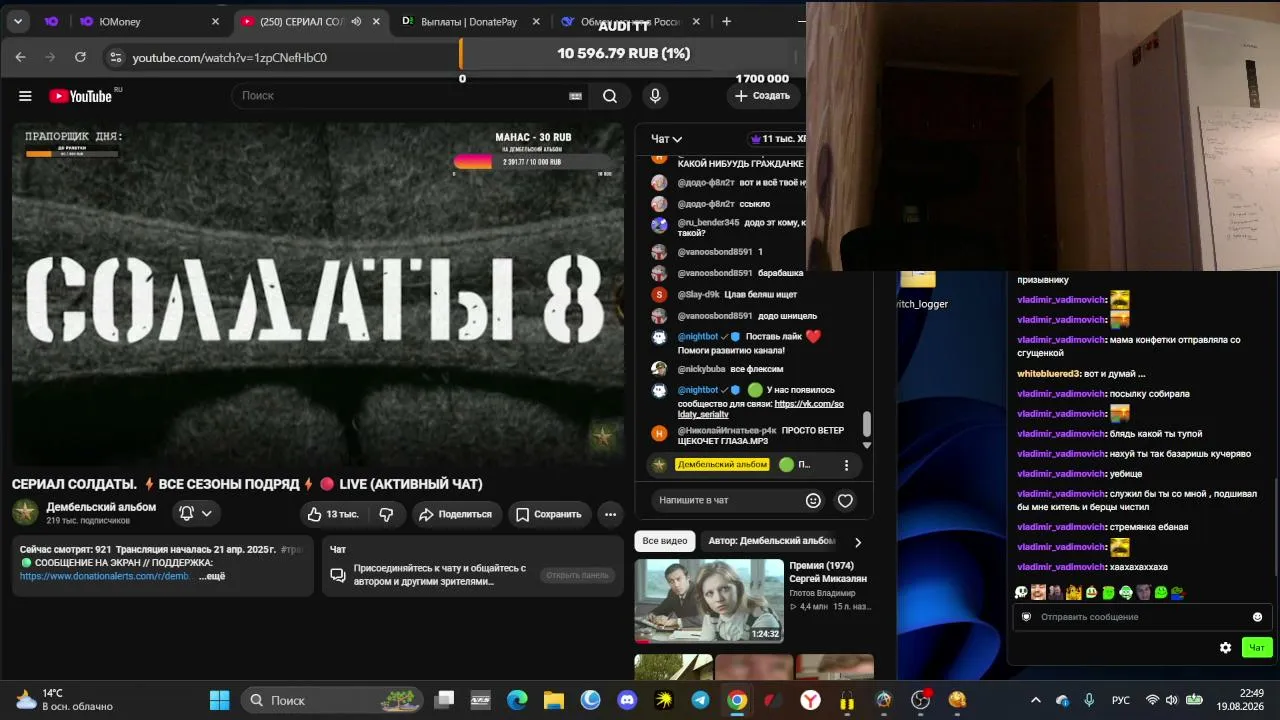This screenshot has width=1280, height=720.
Task: Click the Создать create button
Action: (x=763, y=96)
